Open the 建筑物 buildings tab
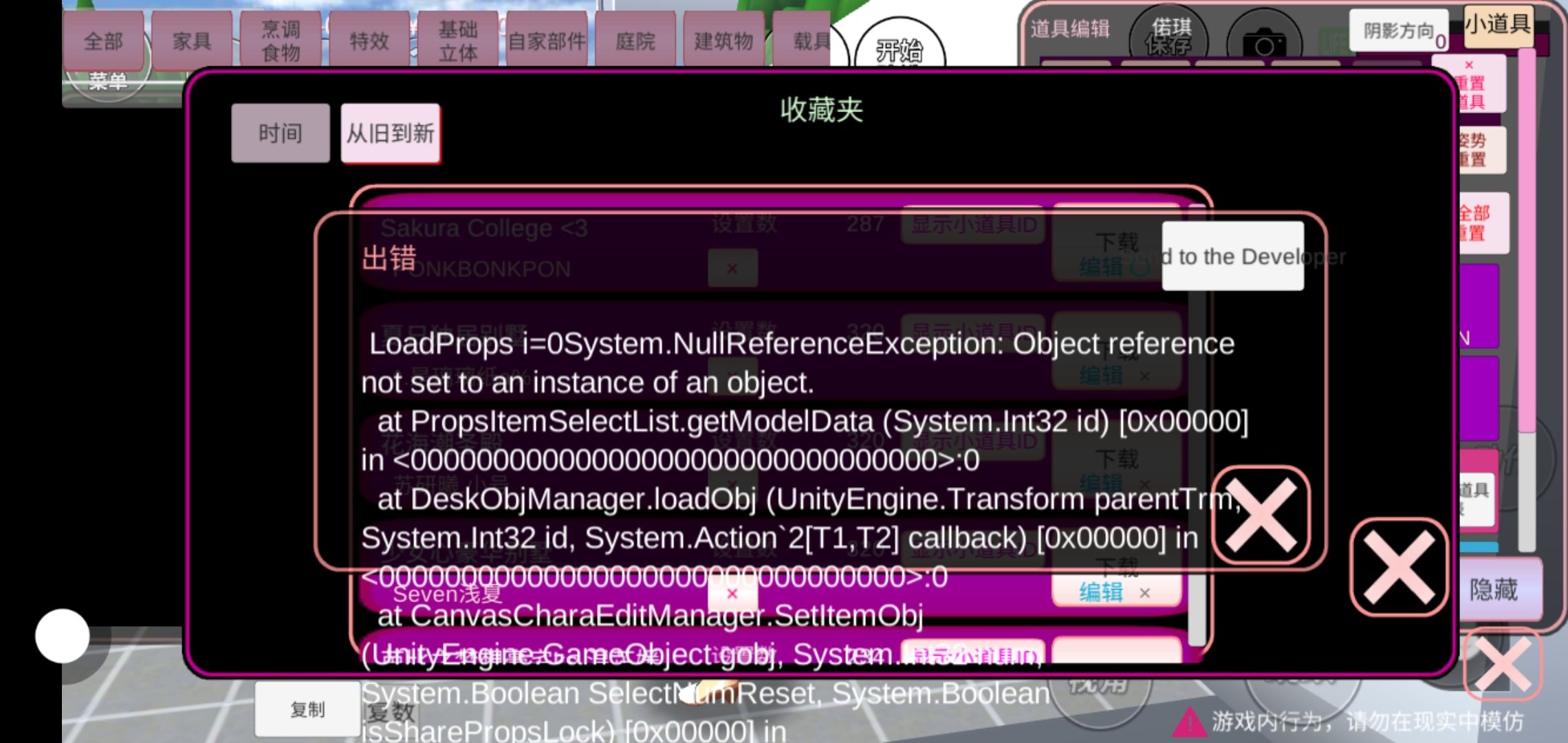The image size is (1568, 743). 723,41
